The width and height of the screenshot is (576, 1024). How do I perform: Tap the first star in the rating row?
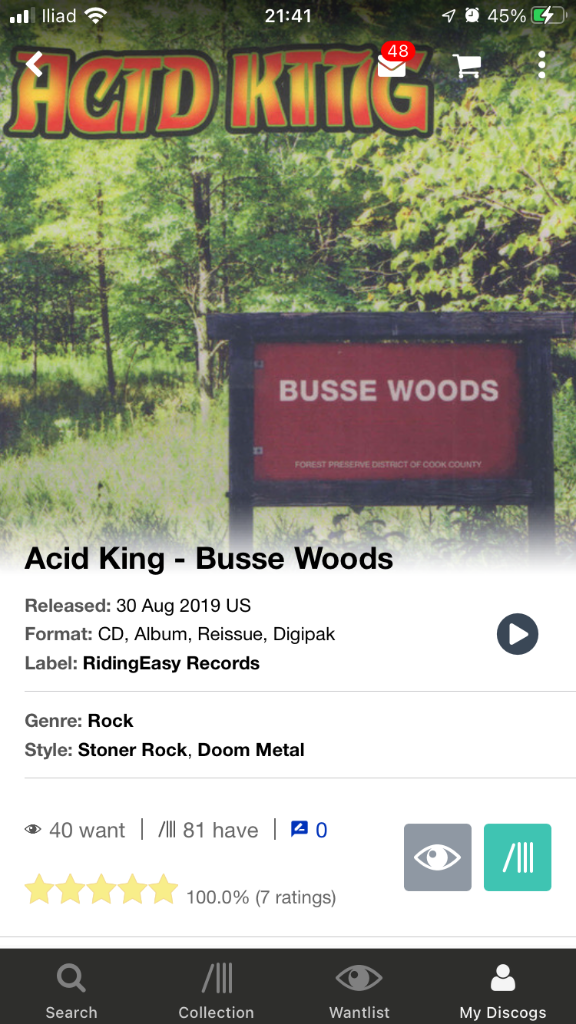39,889
